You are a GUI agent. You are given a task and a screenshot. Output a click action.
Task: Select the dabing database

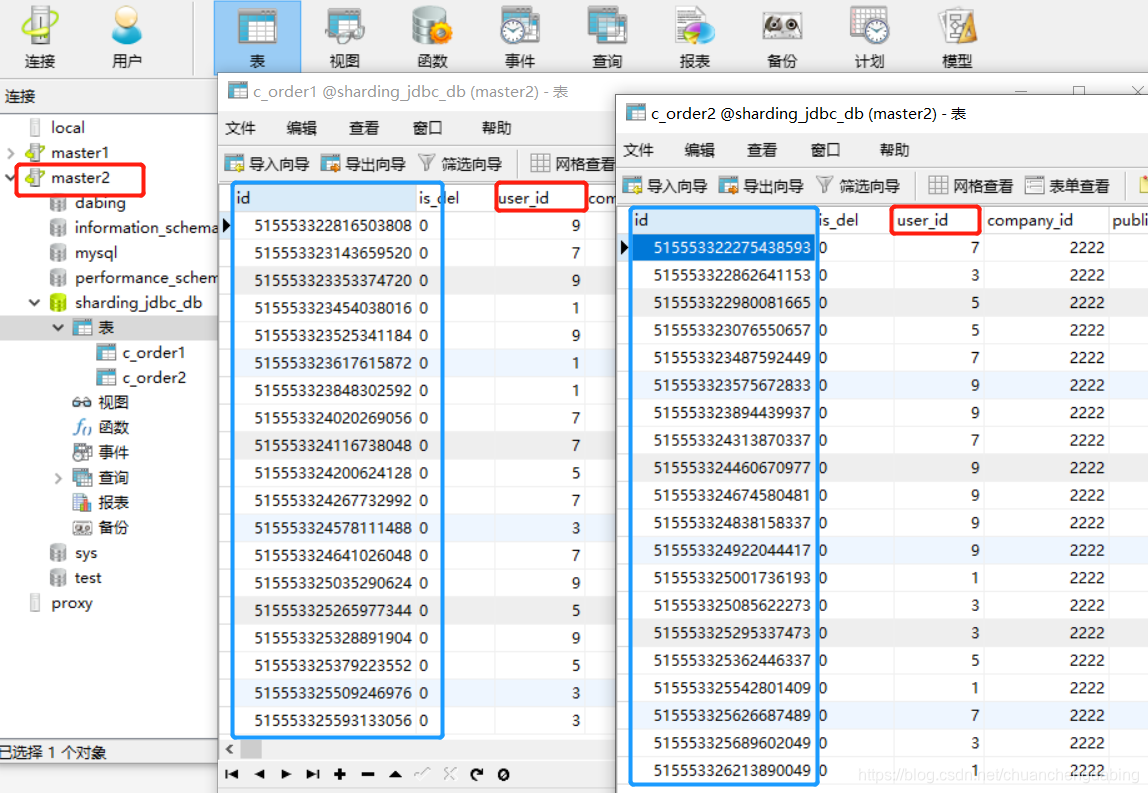[x=100, y=203]
